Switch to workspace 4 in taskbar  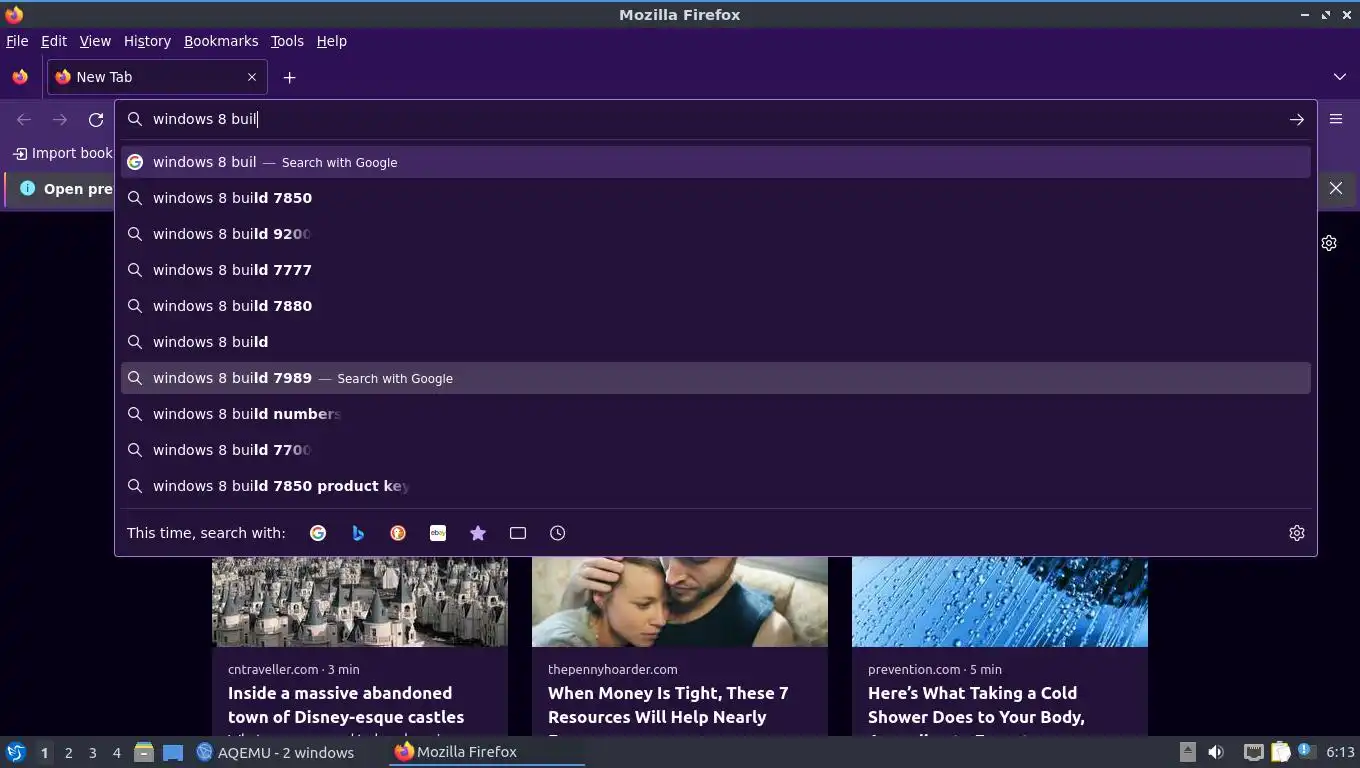[x=116, y=752]
